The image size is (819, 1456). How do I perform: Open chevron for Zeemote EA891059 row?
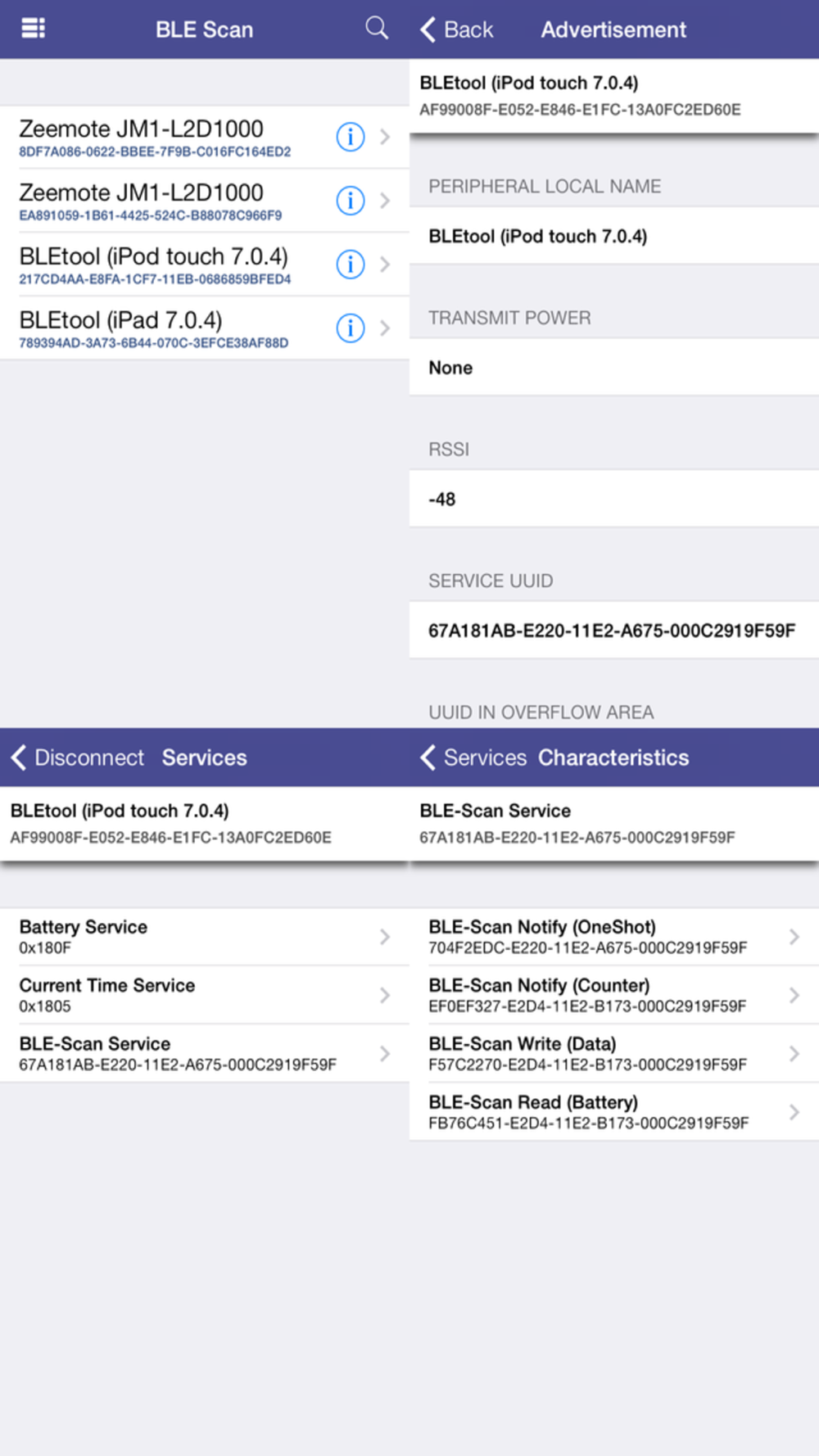(385, 201)
